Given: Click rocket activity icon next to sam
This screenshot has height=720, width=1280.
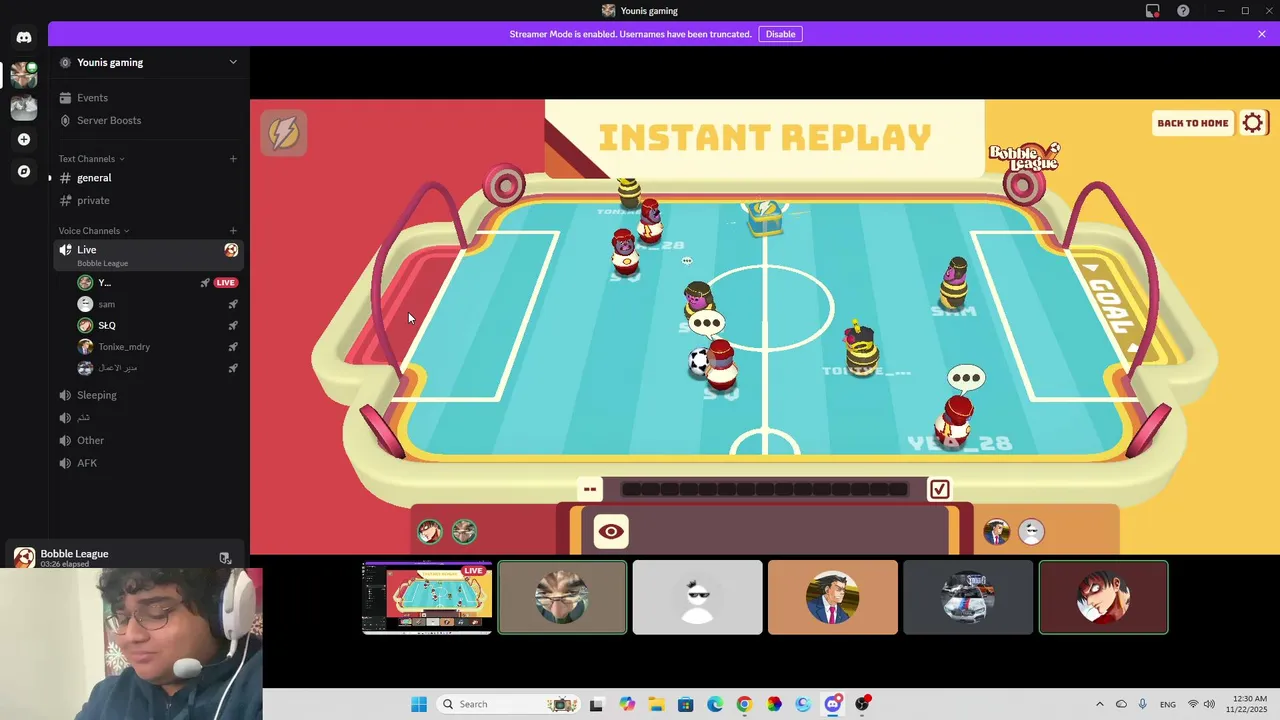Looking at the screenshot, I should pos(233,304).
